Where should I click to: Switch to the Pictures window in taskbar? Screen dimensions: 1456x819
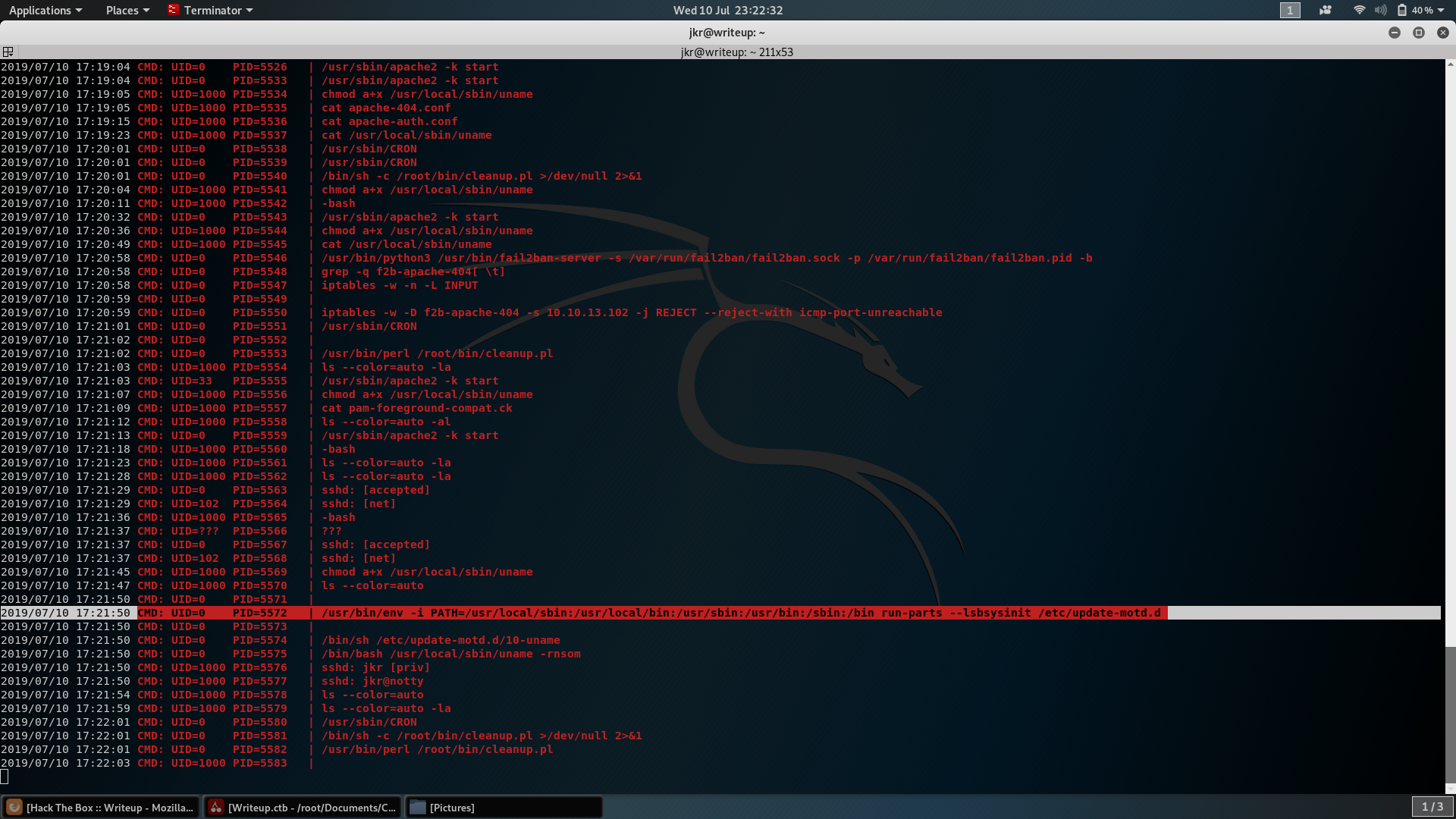point(504,807)
